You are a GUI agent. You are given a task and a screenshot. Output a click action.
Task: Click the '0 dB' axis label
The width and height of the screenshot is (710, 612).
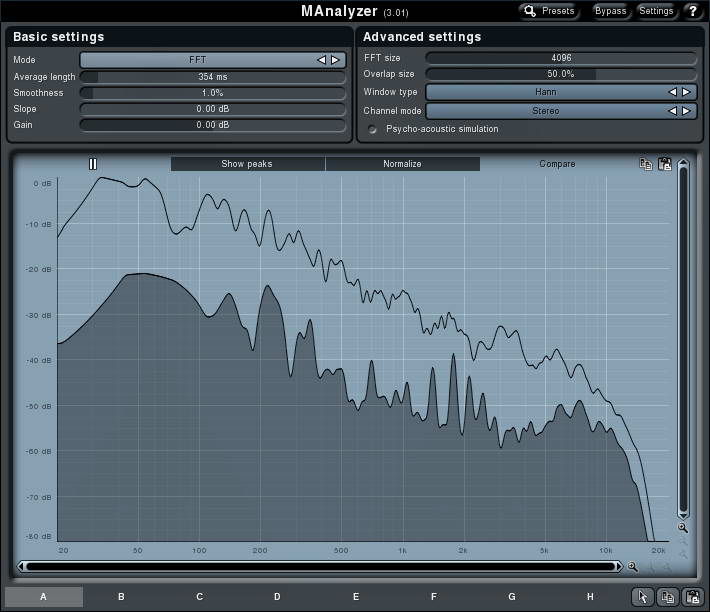(42, 183)
